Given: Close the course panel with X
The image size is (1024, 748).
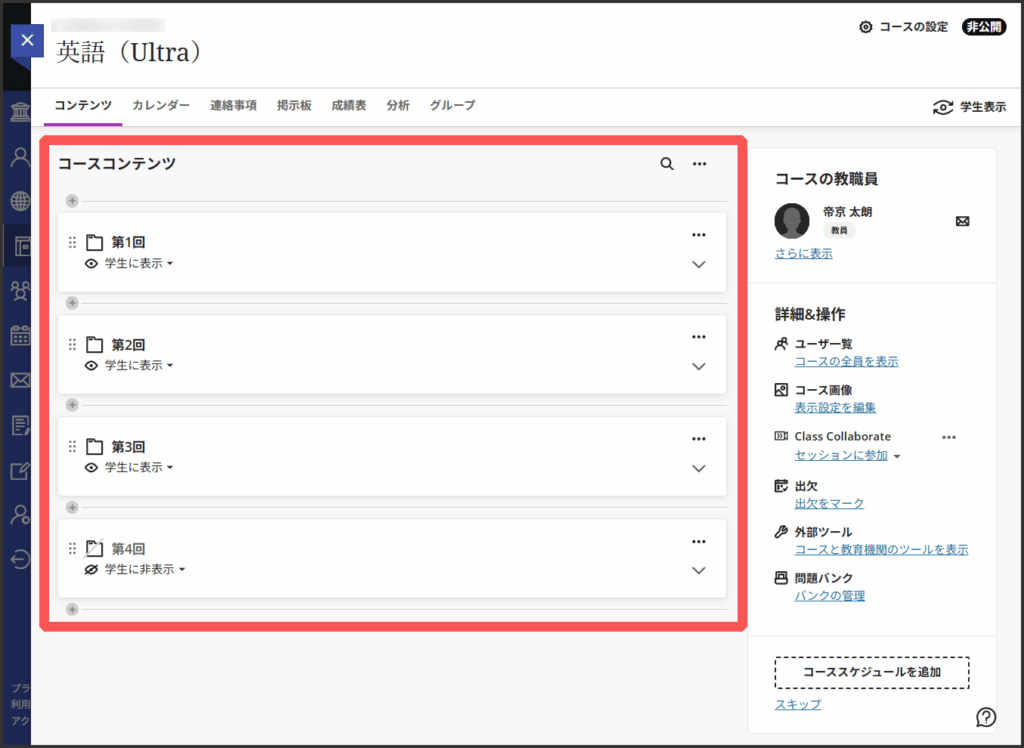Looking at the screenshot, I should point(27,40).
